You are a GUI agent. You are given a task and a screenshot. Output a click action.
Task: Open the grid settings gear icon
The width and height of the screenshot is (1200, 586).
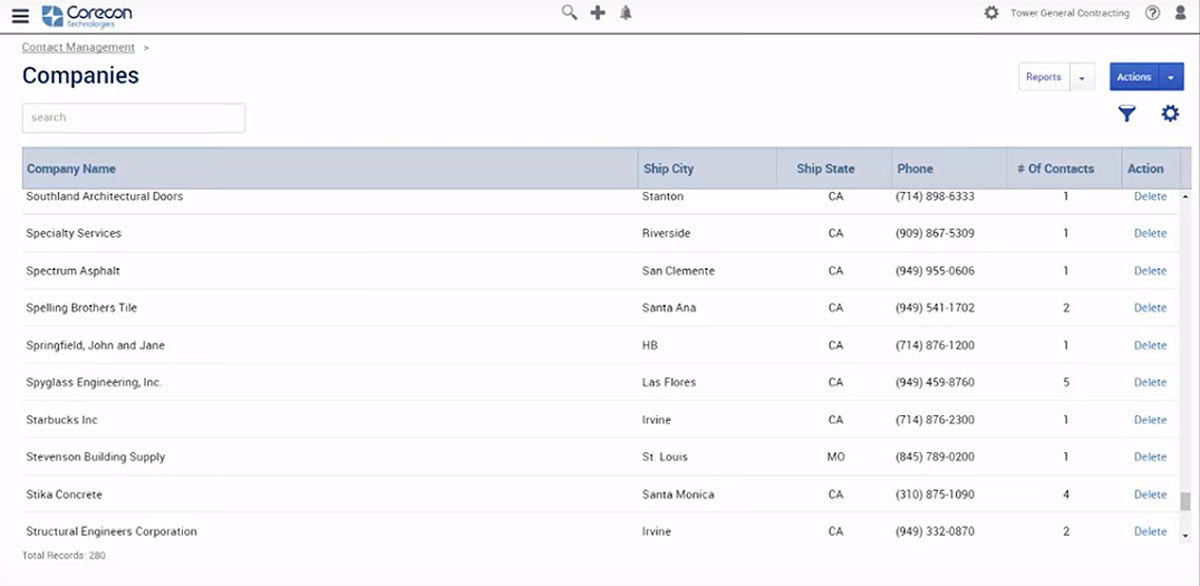(x=1170, y=114)
